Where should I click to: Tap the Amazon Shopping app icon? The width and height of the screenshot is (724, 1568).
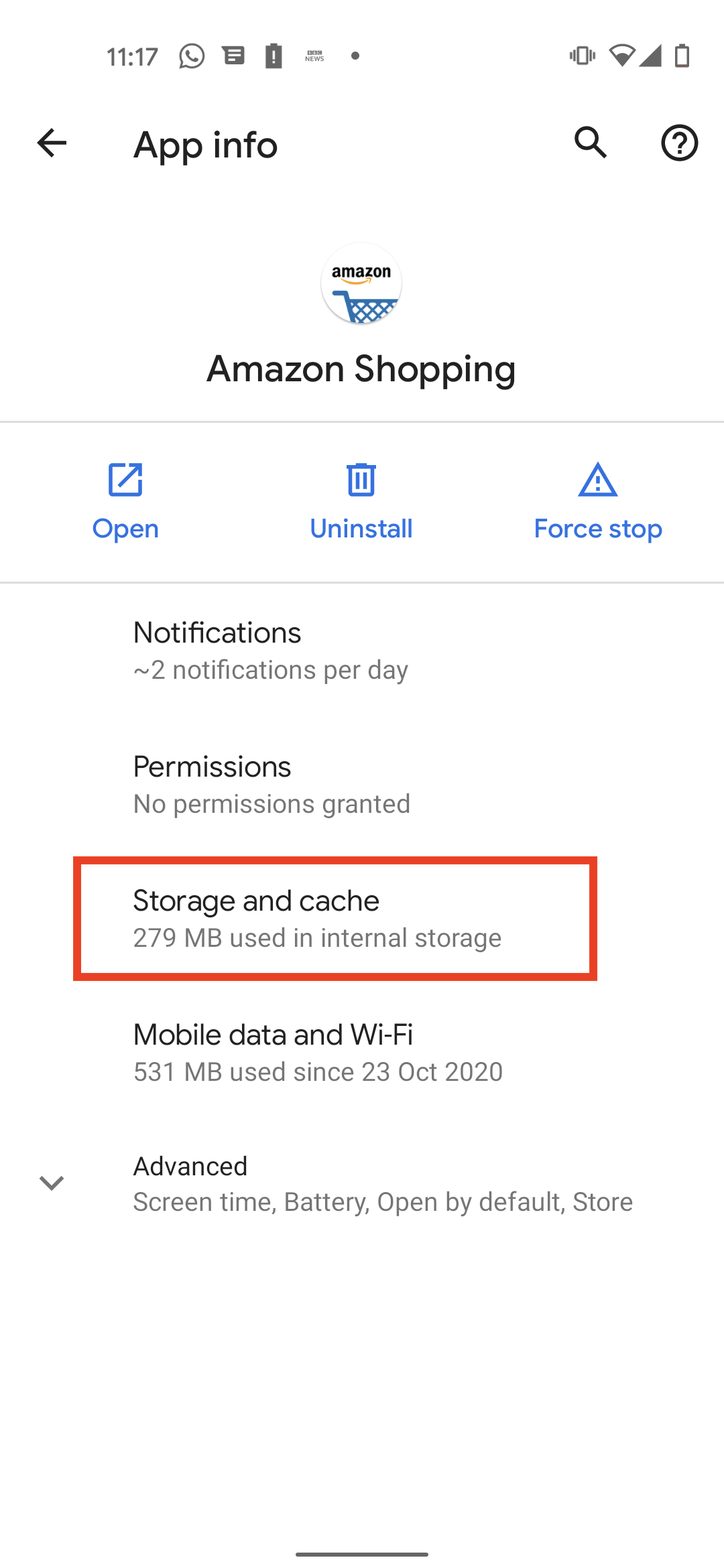coord(361,283)
